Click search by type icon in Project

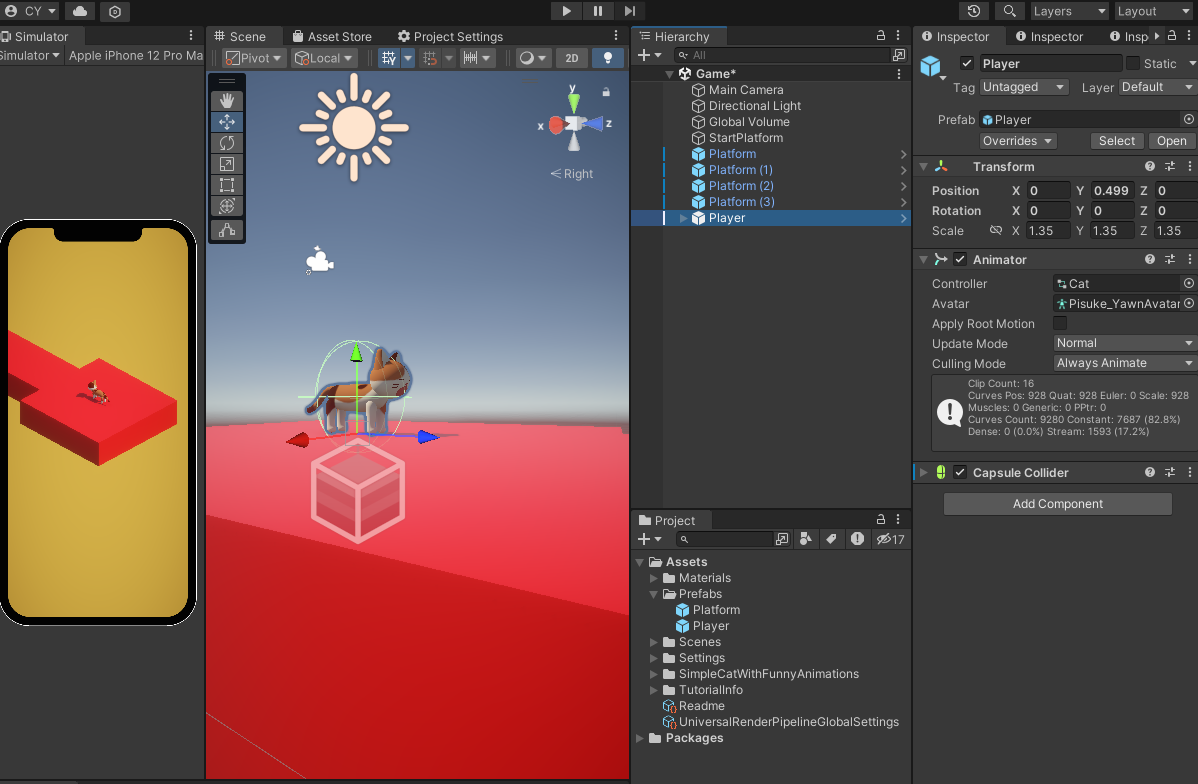tap(805, 539)
